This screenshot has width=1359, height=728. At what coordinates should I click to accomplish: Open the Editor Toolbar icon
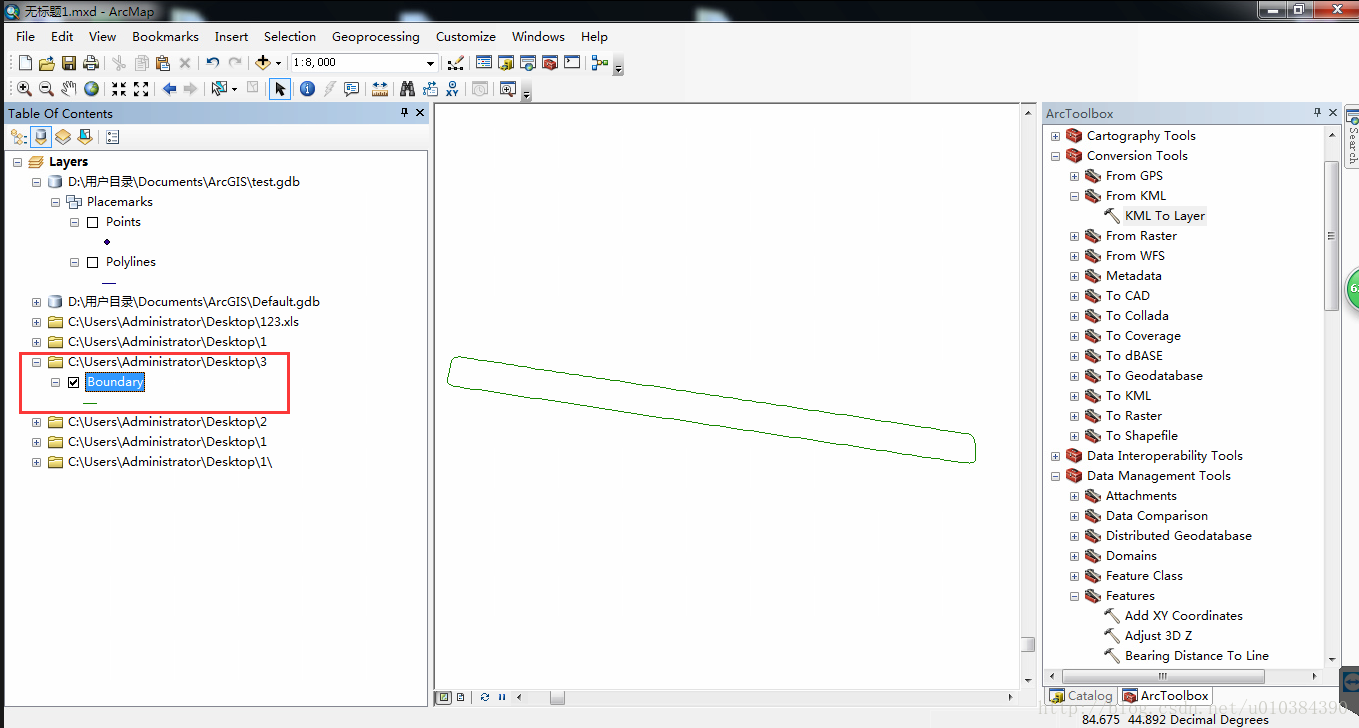[456, 63]
